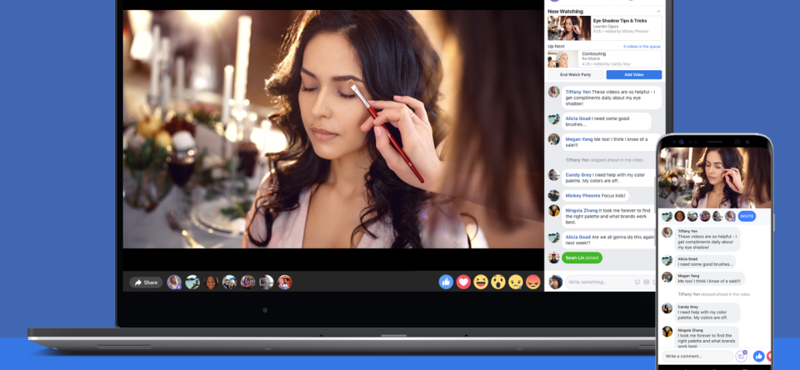800x370 pixels.
Task: Click the green 'Sean Lin joined' badge
Action: pyautogui.click(x=582, y=258)
